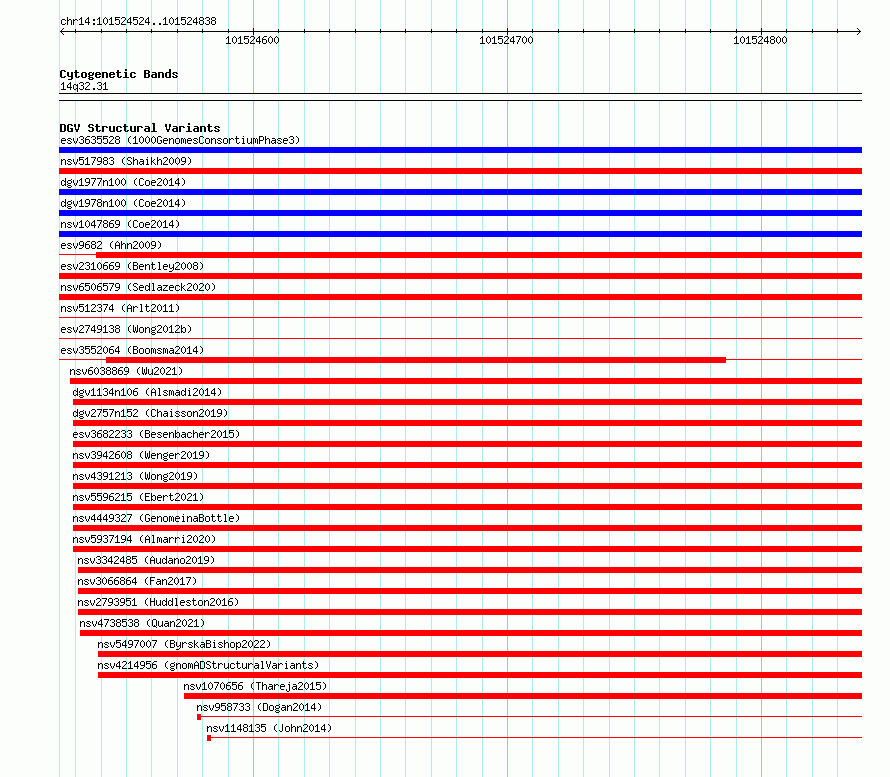The width and height of the screenshot is (890, 777).
Task: Open variant nsv2793951 (Huddleston2016)
Action: (x=158, y=602)
